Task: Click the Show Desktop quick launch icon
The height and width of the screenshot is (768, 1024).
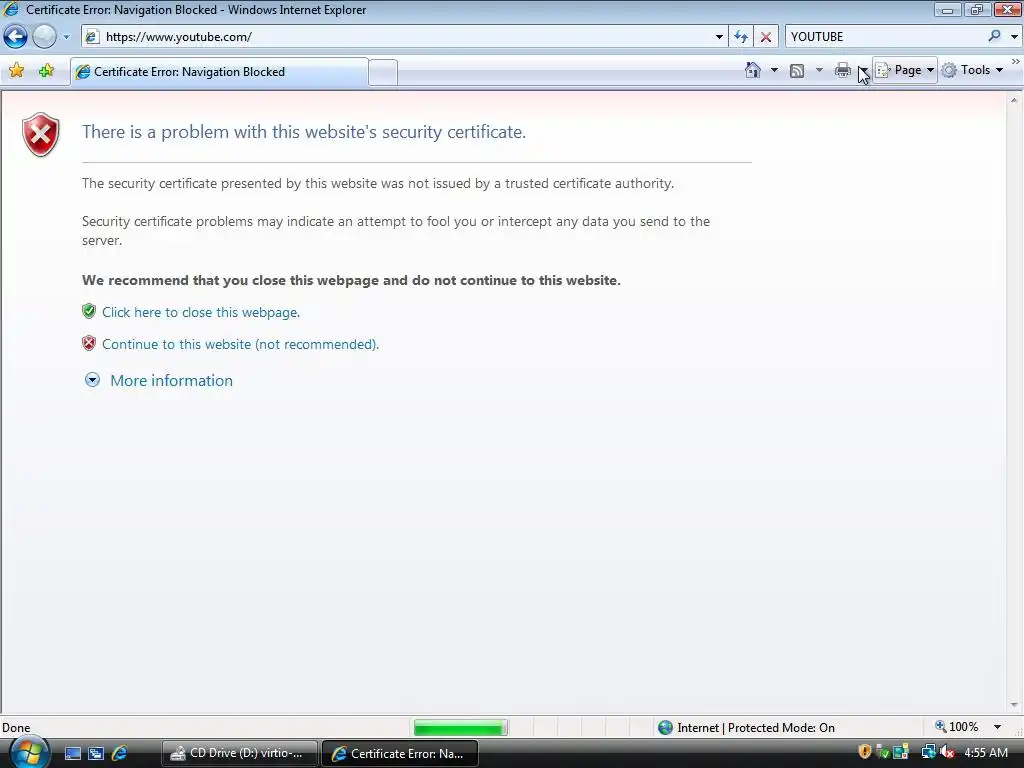Action: [72, 754]
